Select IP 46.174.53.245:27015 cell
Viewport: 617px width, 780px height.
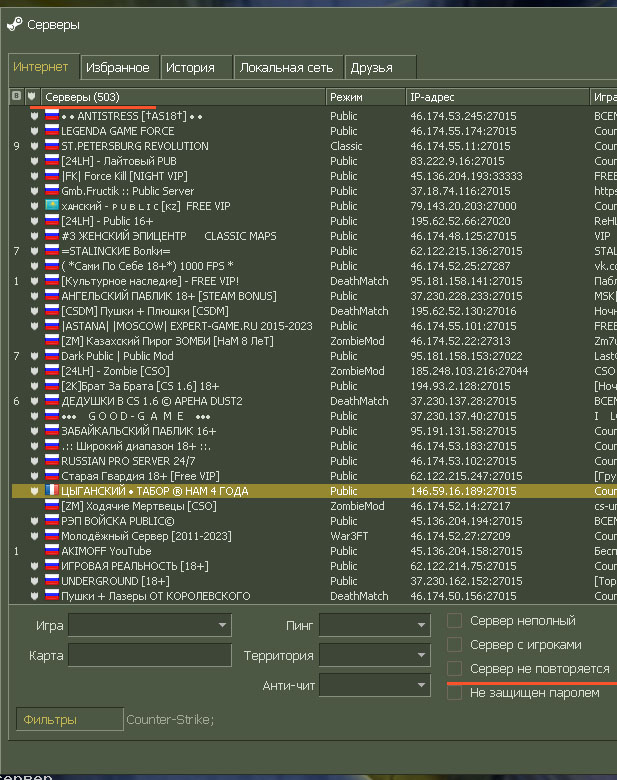click(x=463, y=116)
